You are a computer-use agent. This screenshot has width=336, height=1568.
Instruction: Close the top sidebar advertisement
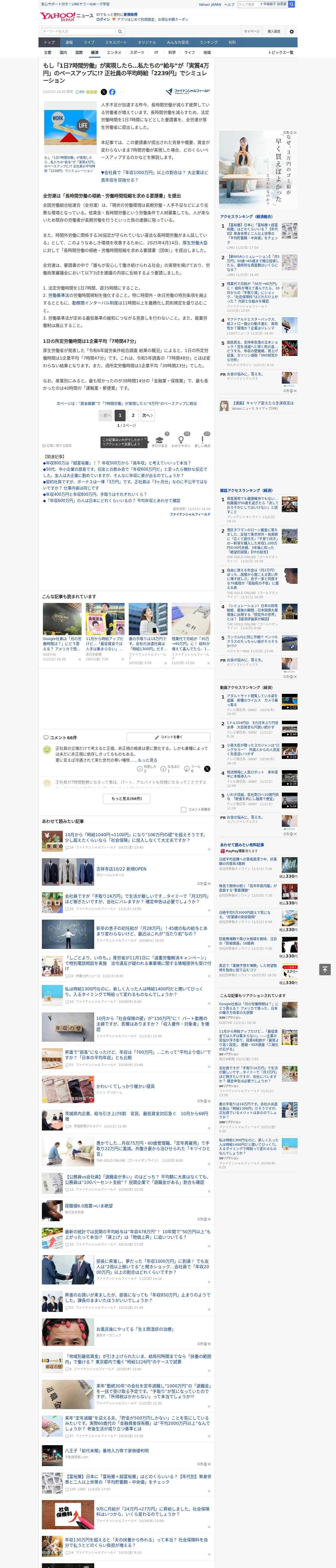295,133
